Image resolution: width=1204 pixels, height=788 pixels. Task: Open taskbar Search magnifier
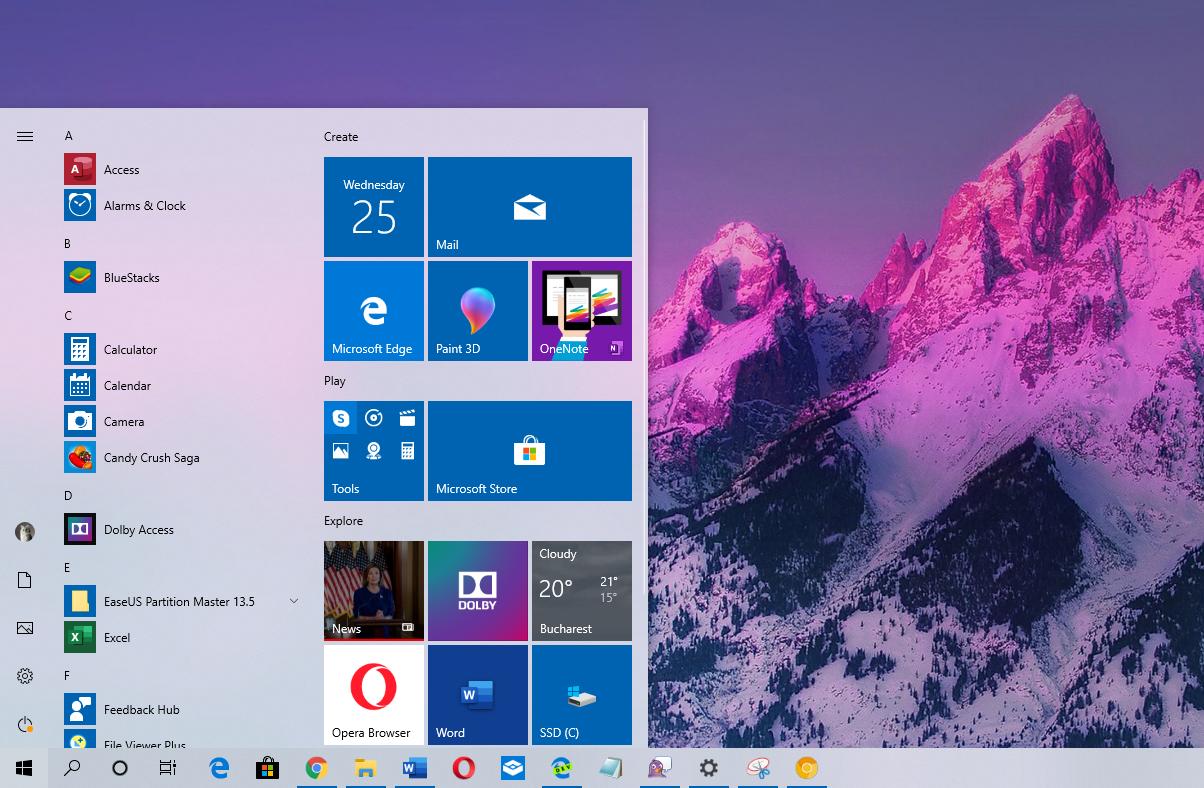tap(72, 768)
